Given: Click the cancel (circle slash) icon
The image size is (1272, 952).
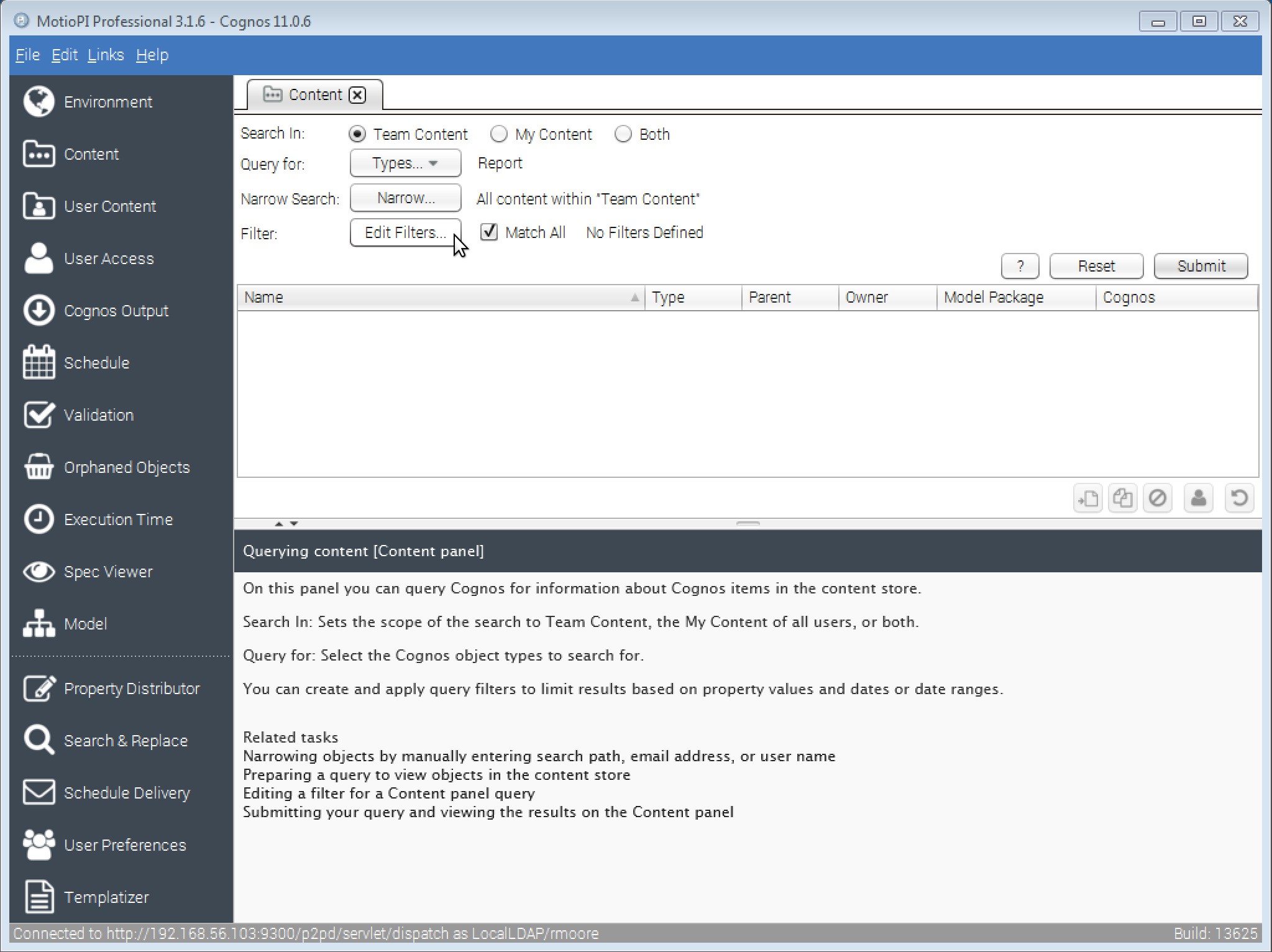Looking at the screenshot, I should click(x=1158, y=498).
